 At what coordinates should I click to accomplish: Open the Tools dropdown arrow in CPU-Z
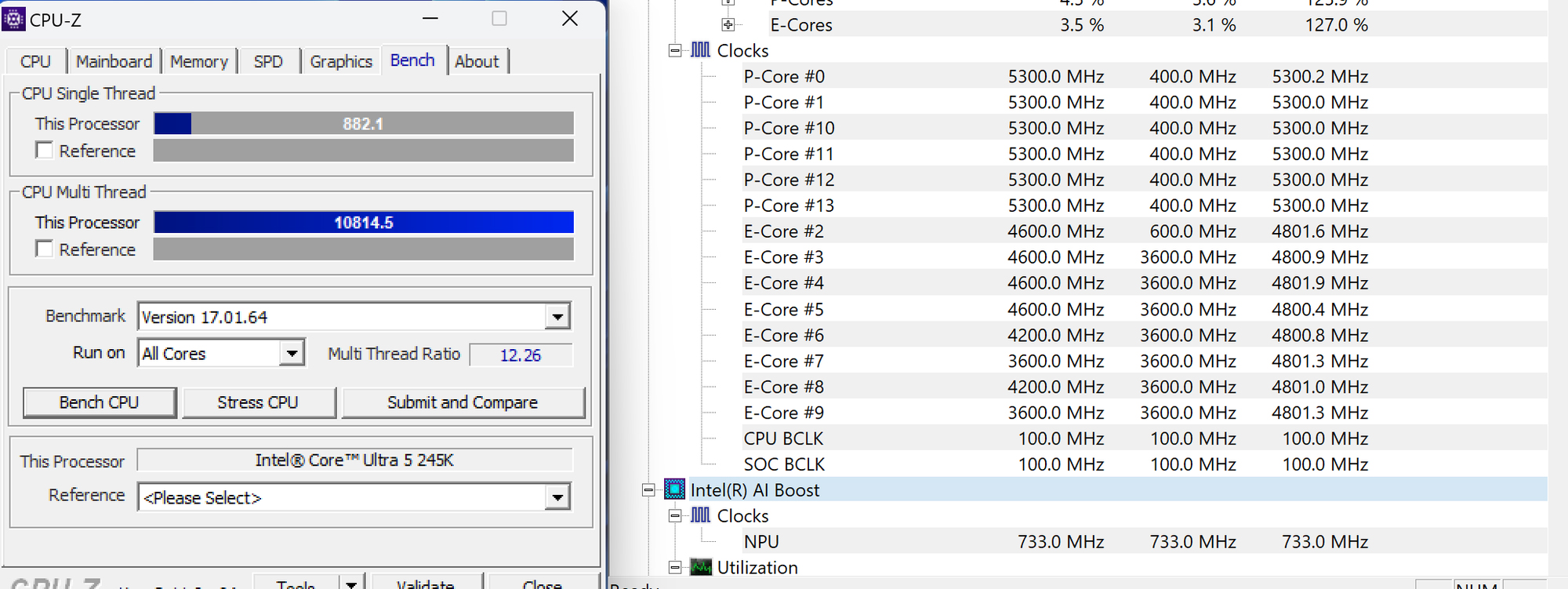[351, 584]
